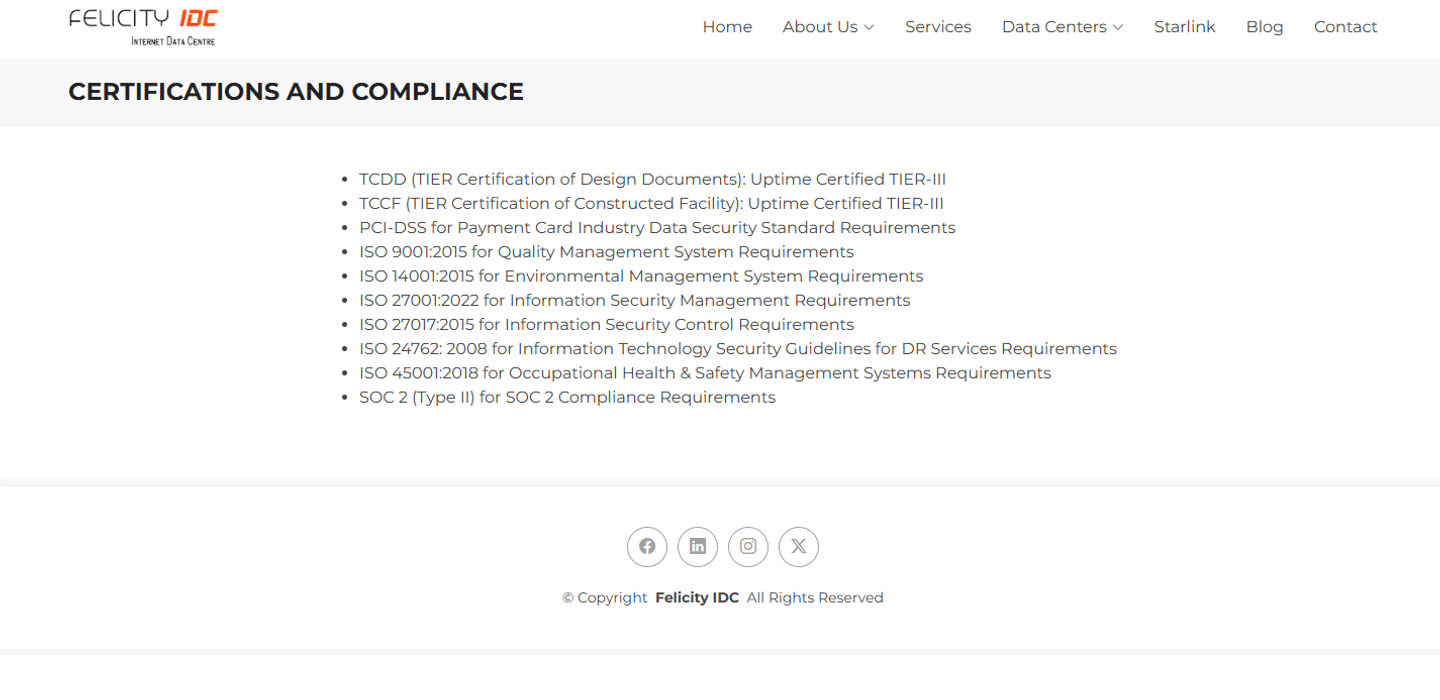The width and height of the screenshot is (1440, 700).
Task: Click the ISO 9001:2015 list entry
Action: (606, 252)
